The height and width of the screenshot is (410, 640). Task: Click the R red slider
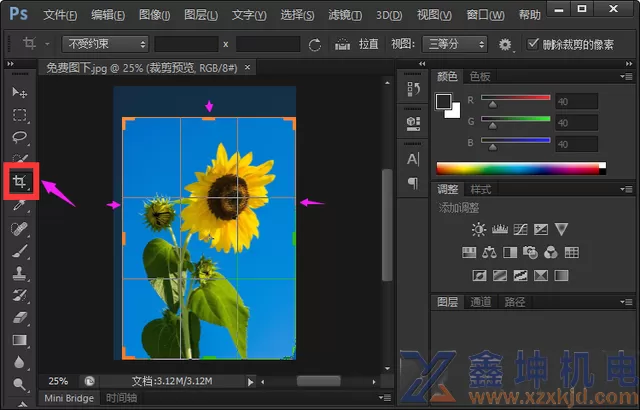click(516, 100)
